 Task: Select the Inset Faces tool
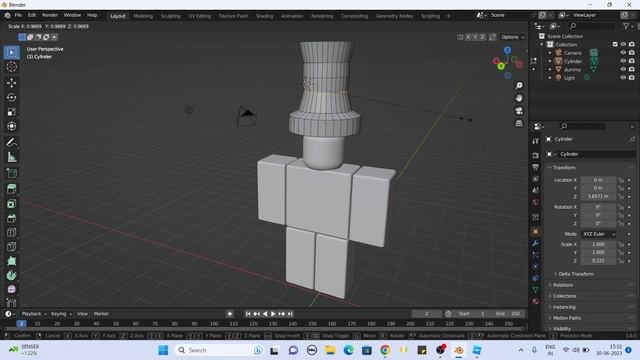(11, 204)
